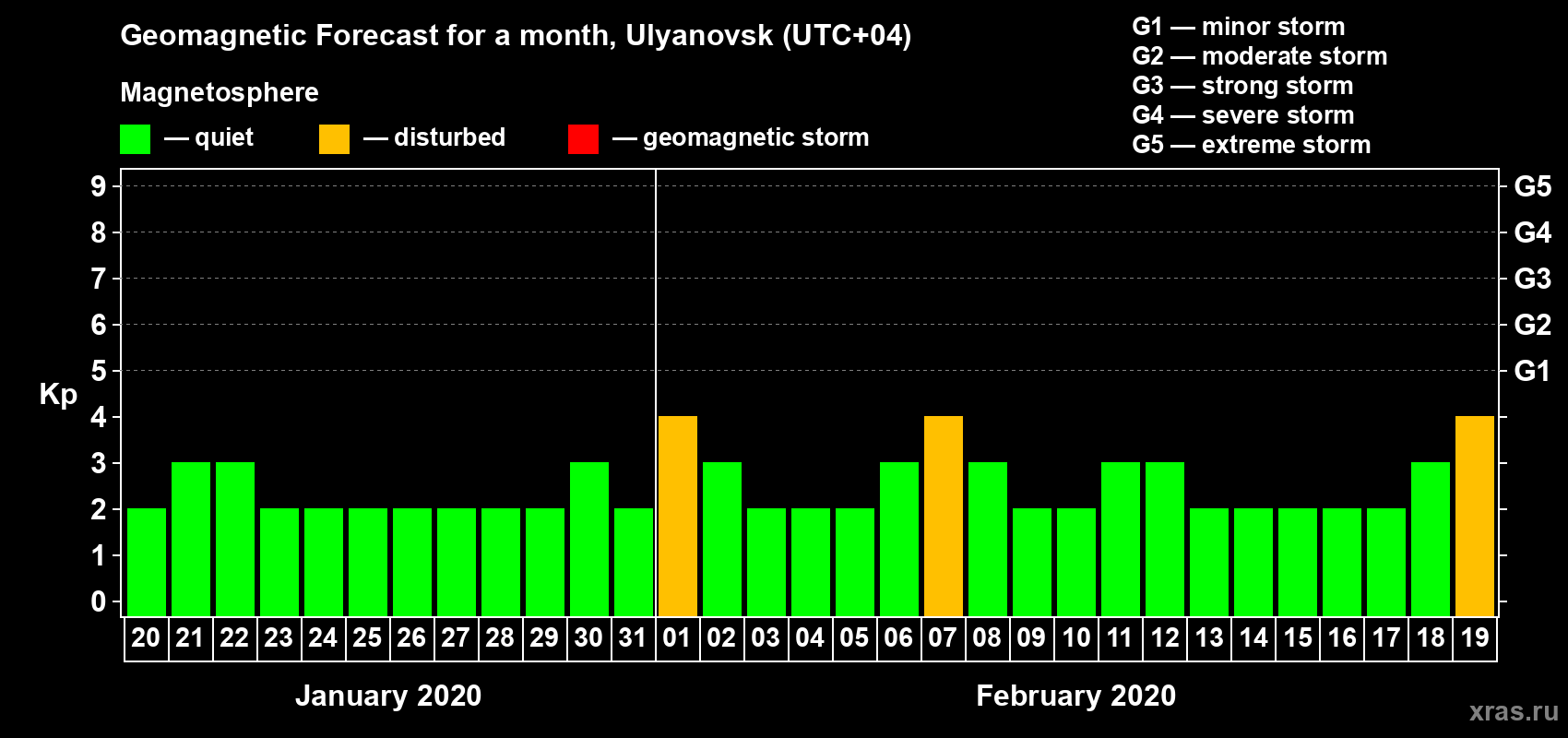Click the Kp axis value '9'
The image size is (1568, 738).
click(x=99, y=186)
